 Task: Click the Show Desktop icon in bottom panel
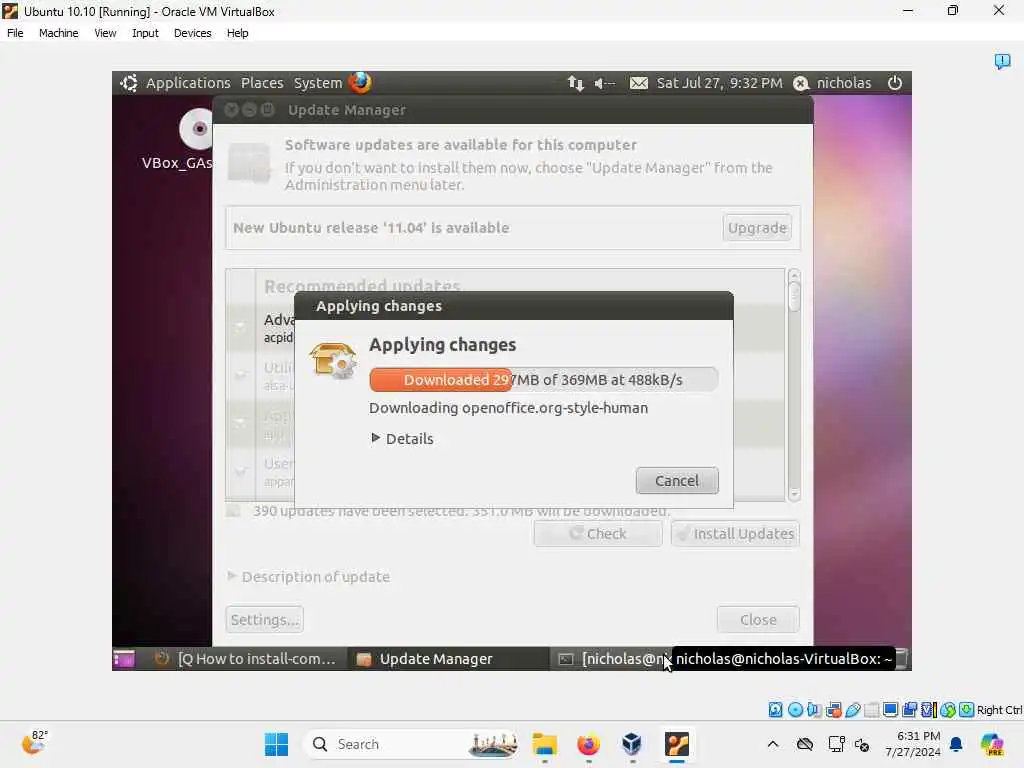[123, 659]
